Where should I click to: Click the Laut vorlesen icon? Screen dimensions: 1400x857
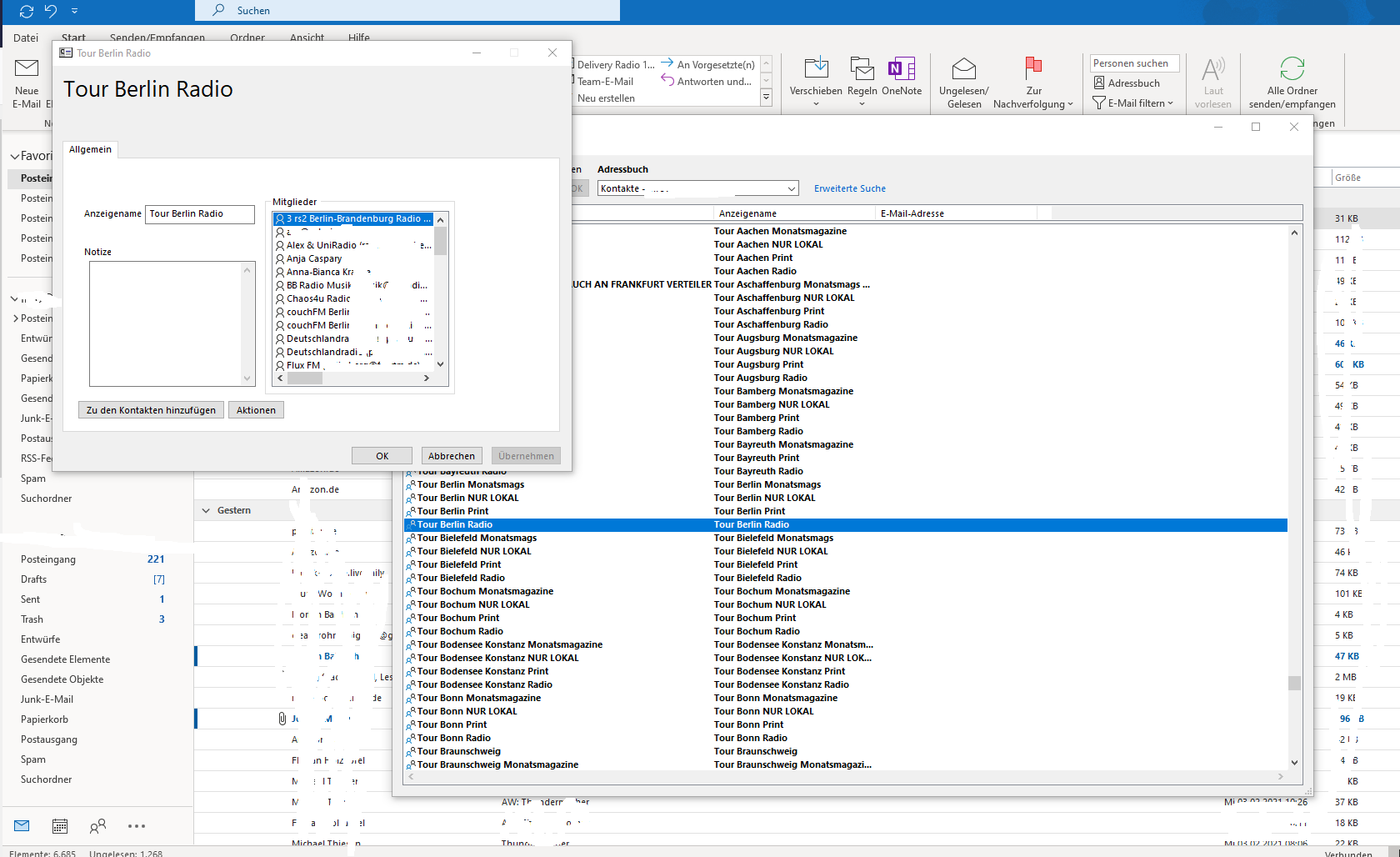click(1212, 68)
